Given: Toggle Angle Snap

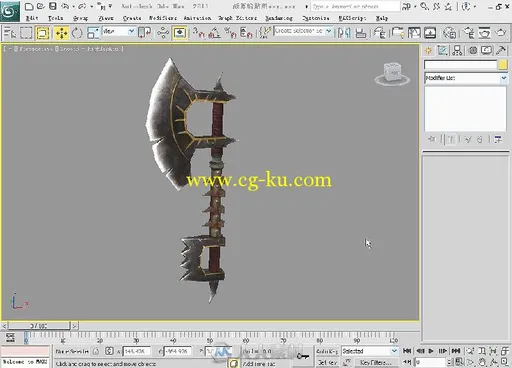Looking at the screenshot, I should point(214,33).
